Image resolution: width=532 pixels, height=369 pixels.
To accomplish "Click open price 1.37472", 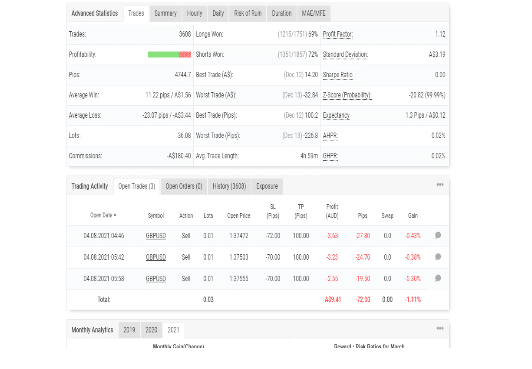I will pos(239,235).
